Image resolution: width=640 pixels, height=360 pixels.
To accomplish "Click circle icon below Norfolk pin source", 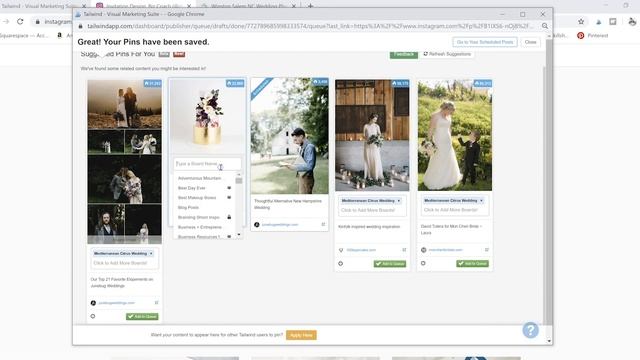I will [341, 264].
